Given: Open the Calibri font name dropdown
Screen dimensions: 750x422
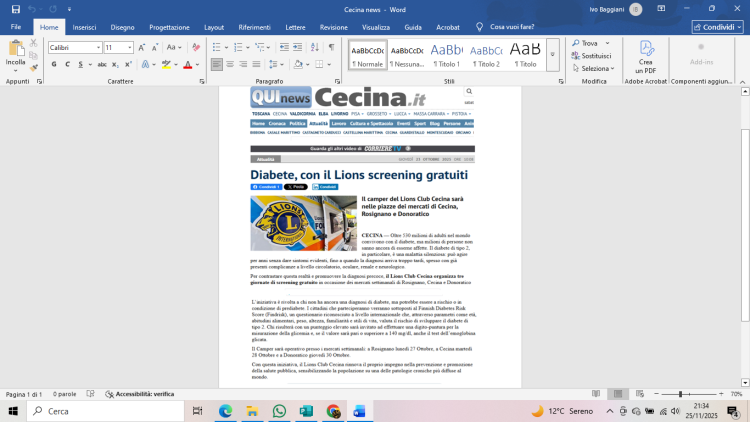Looking at the screenshot, I should coord(98,47).
